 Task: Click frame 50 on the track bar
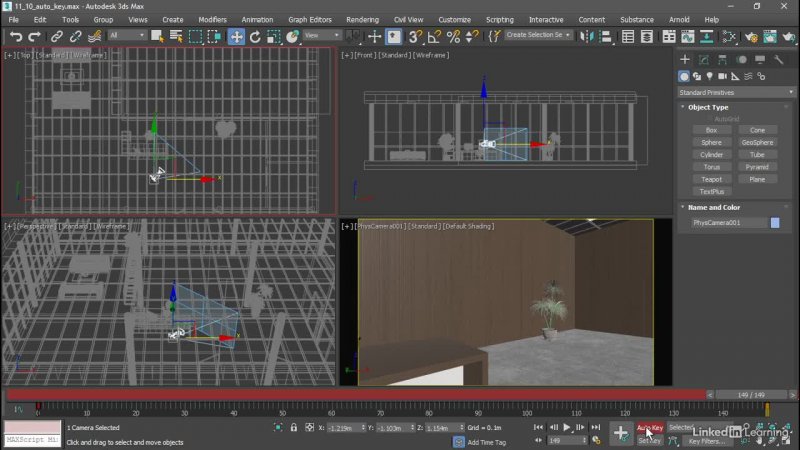(282, 409)
